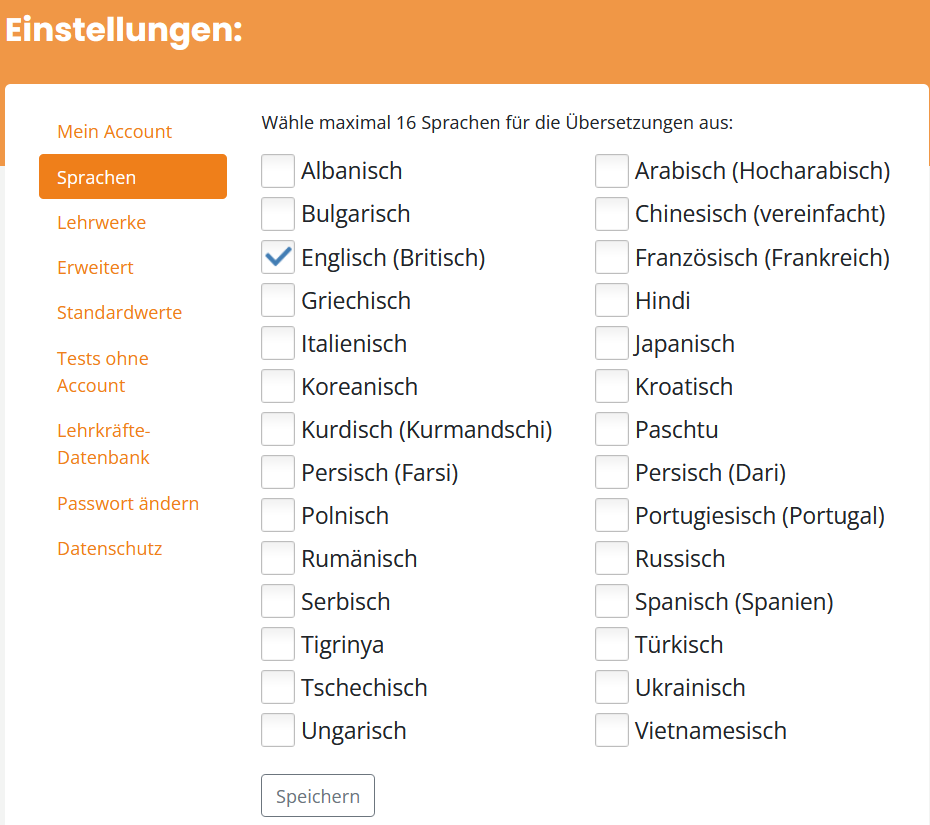Go to the Lehrwerke settings
930x825 pixels.
[x=101, y=222]
